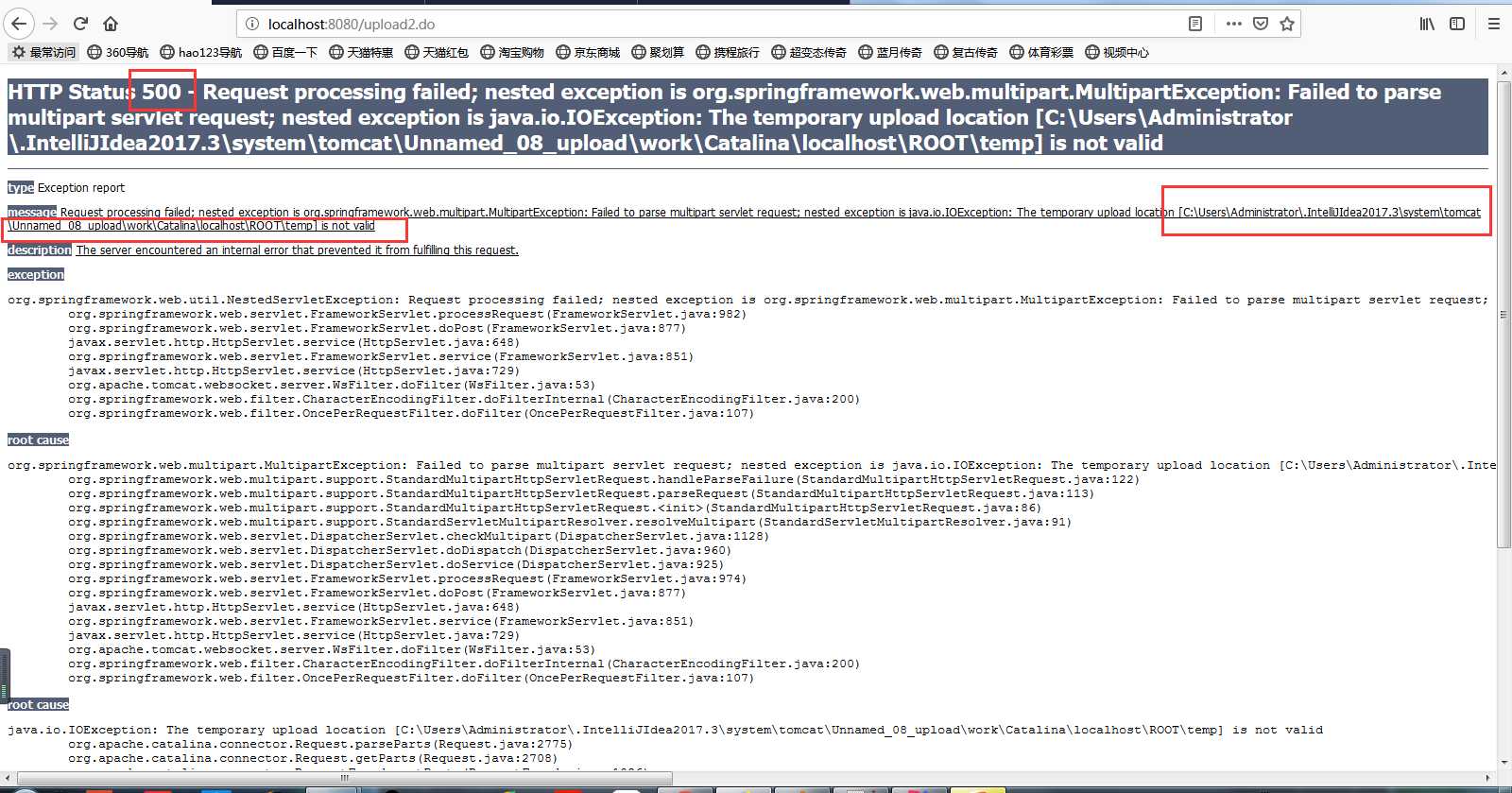Screen dimensions: 1512x793
Task: Open the 最常访问 bookmarks folder
Action: coord(43,52)
